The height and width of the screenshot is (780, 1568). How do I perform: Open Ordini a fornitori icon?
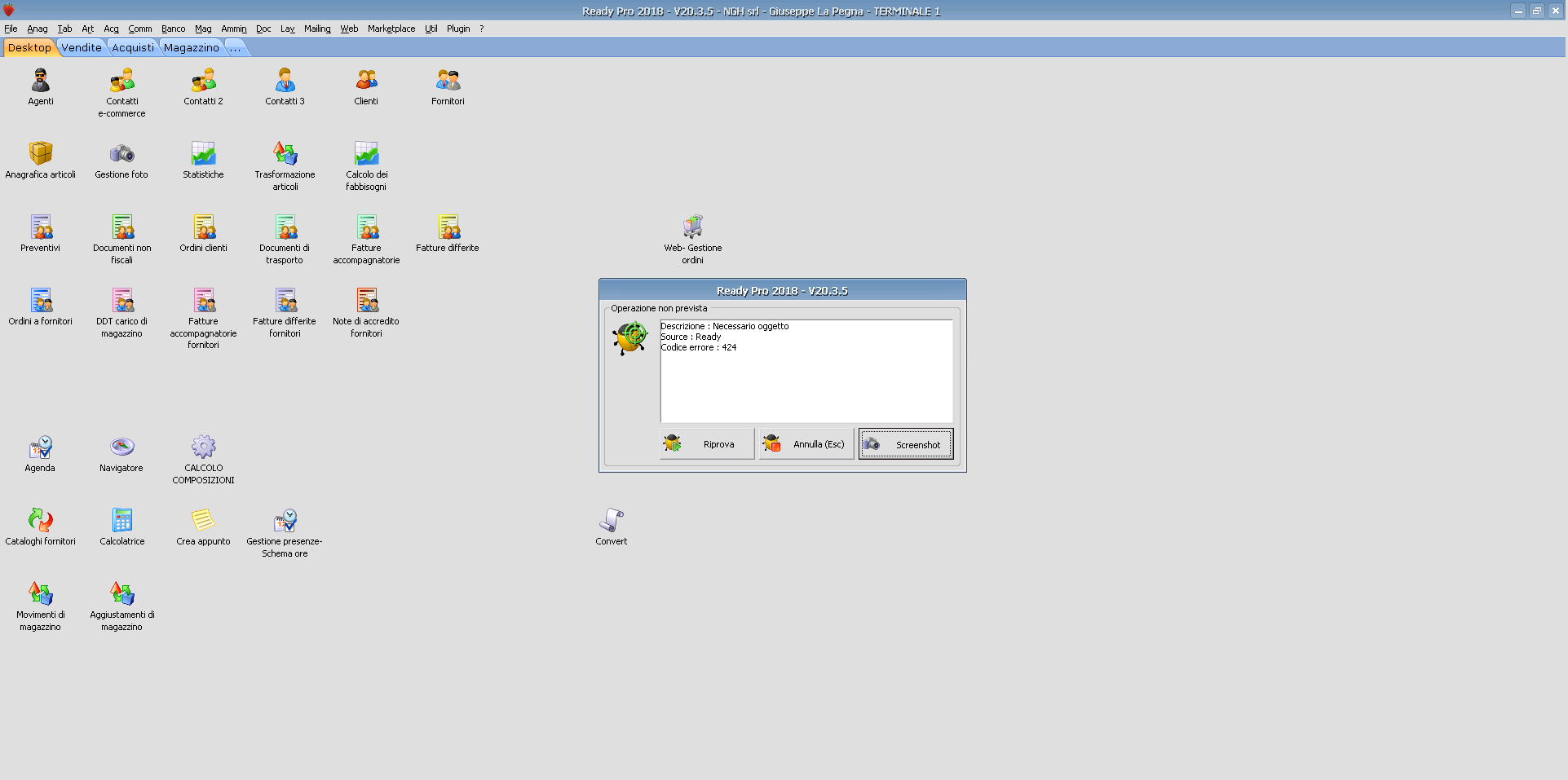point(41,301)
